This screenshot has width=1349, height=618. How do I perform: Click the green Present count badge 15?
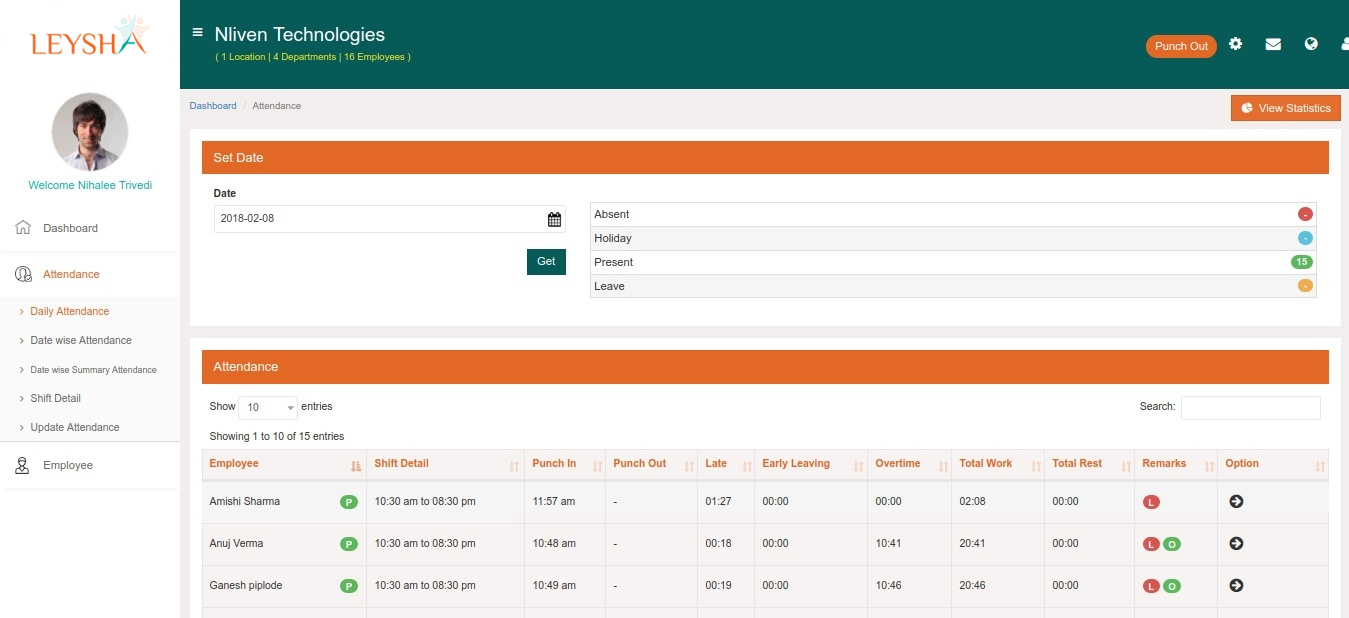[1301, 262]
